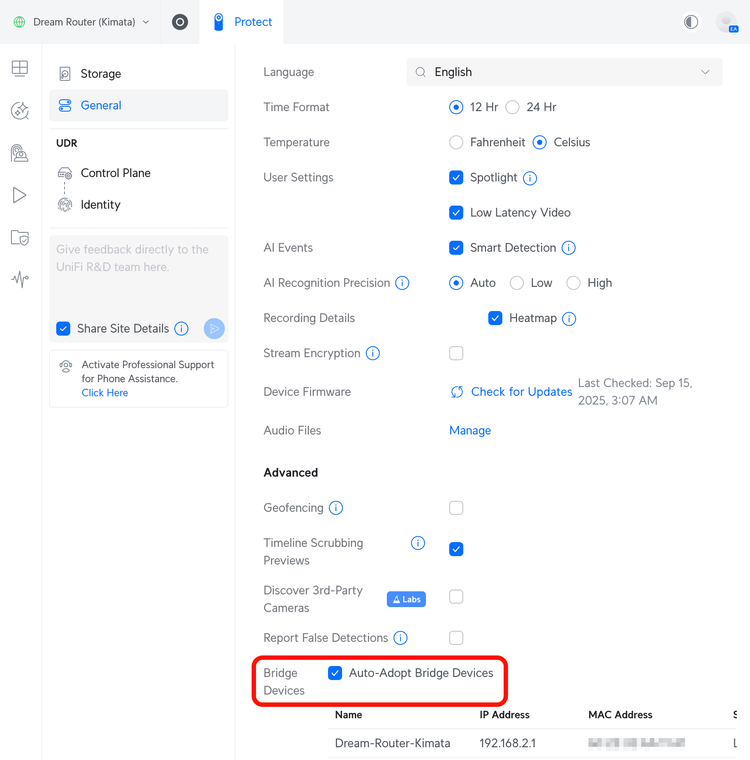The height and width of the screenshot is (760, 750).
Task: Open the playback triangle icon in the sidebar
Action: [x=20, y=195]
